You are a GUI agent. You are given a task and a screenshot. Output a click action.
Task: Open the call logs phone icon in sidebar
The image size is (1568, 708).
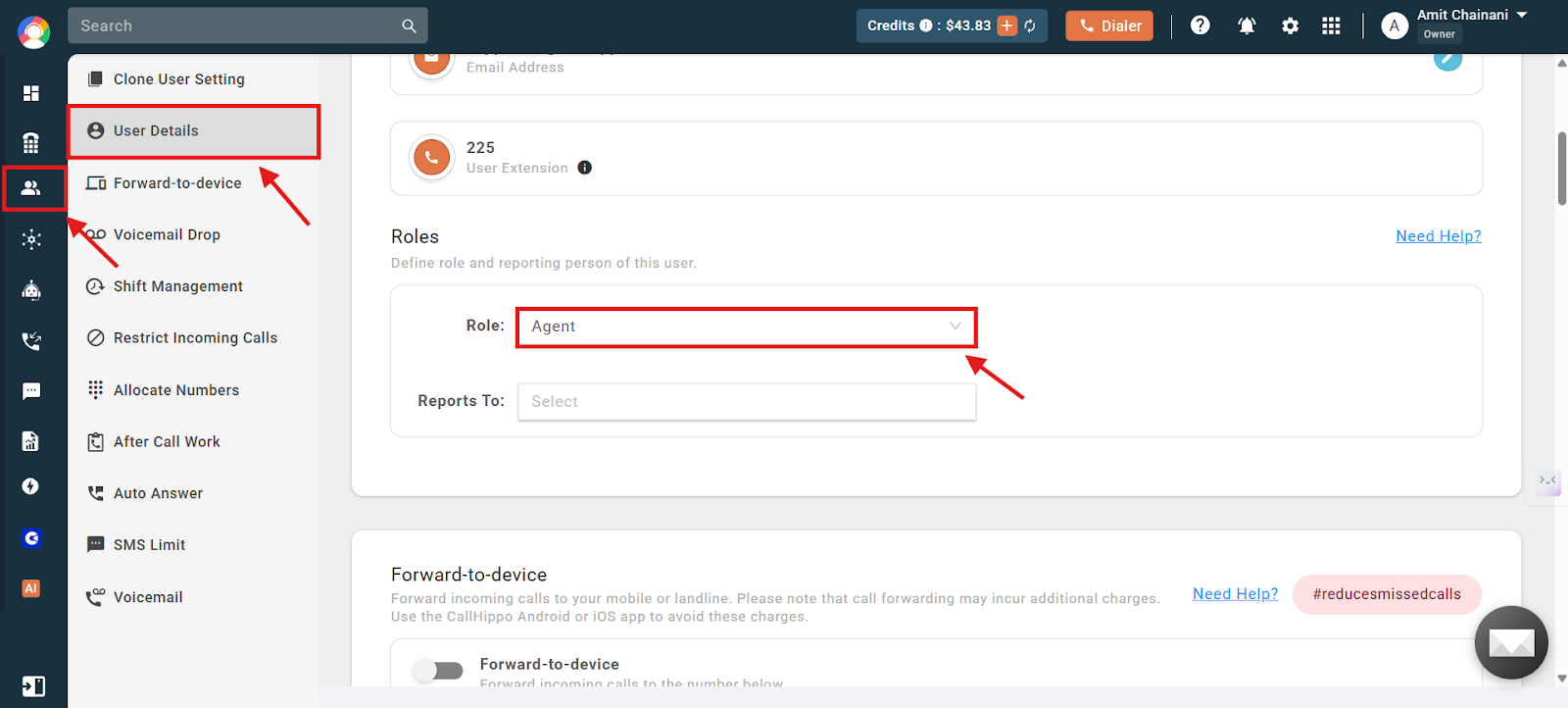(x=31, y=340)
